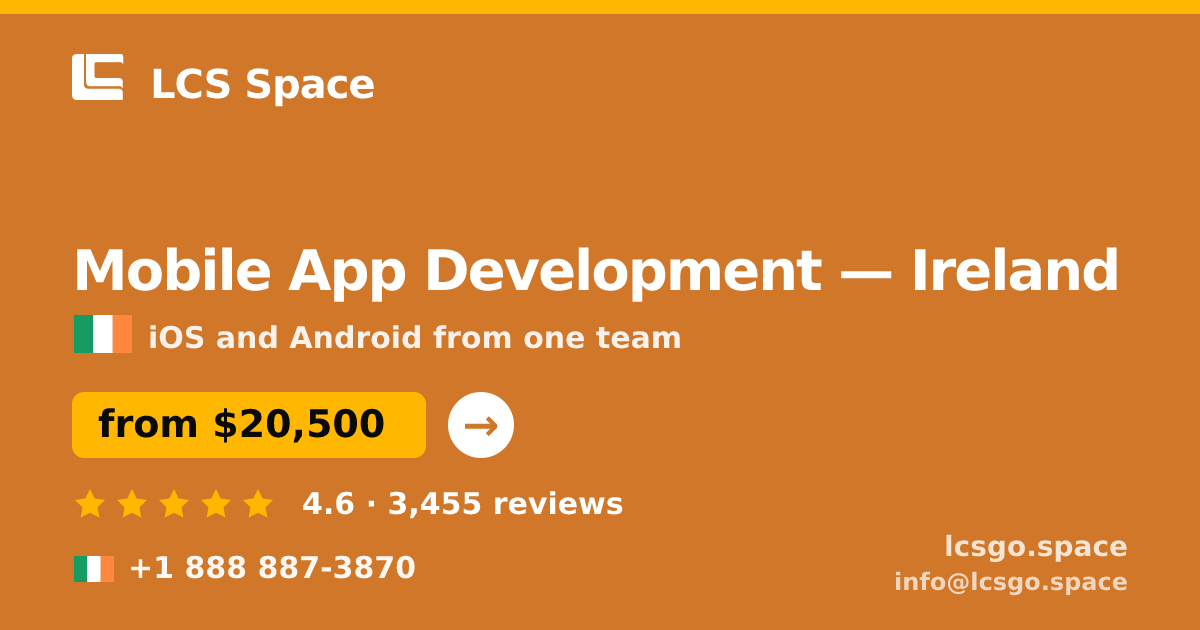Click the Mobile App Development — Ireland heading
This screenshot has height=630, width=1200.
[596, 271]
